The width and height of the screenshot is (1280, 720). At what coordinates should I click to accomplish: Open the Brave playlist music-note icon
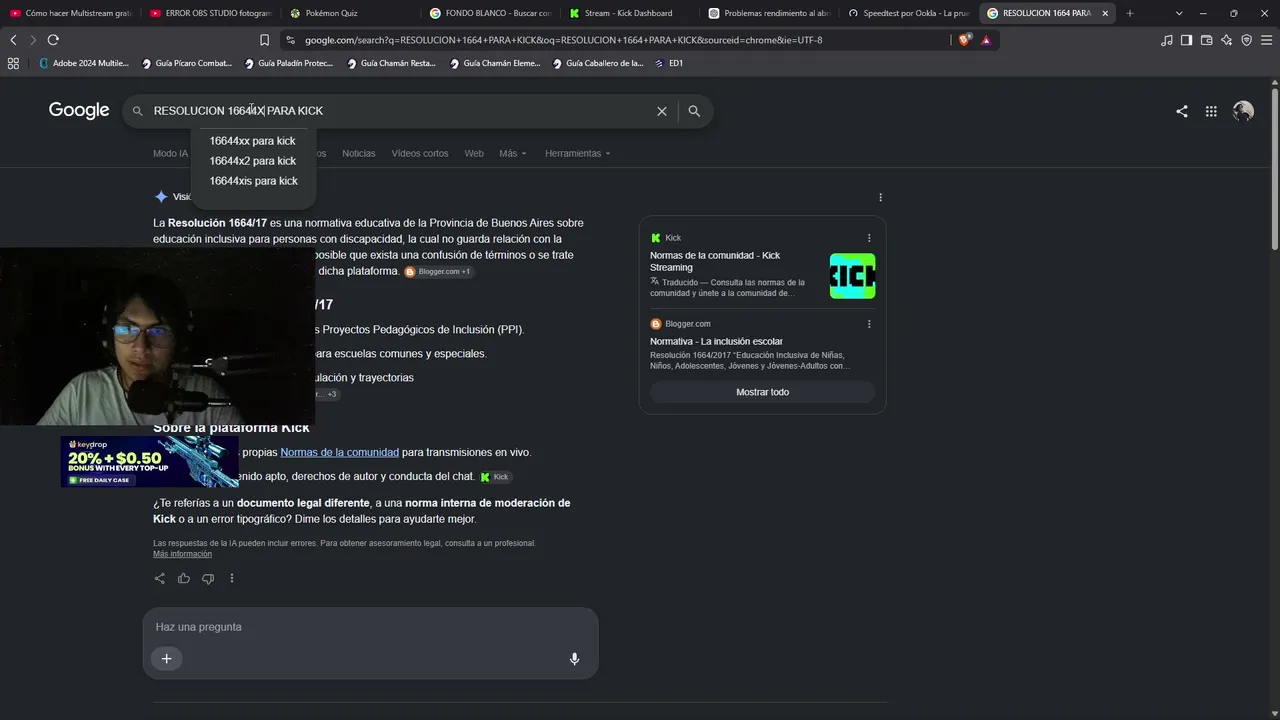[1166, 40]
